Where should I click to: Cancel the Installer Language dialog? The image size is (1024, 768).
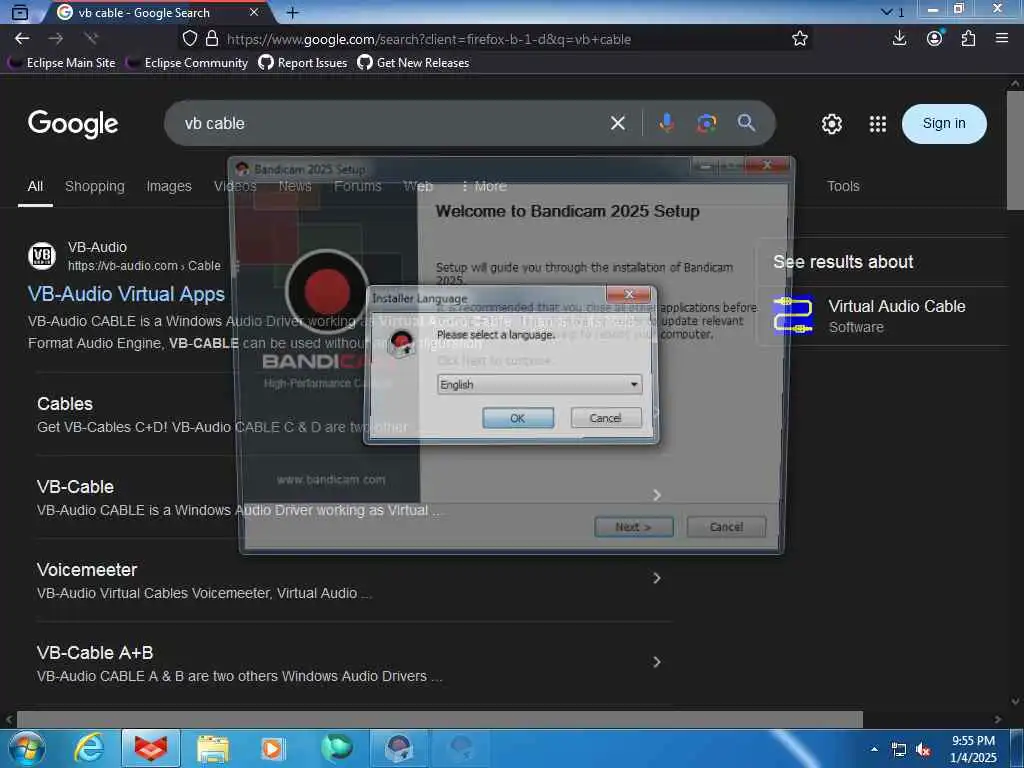[605, 418]
